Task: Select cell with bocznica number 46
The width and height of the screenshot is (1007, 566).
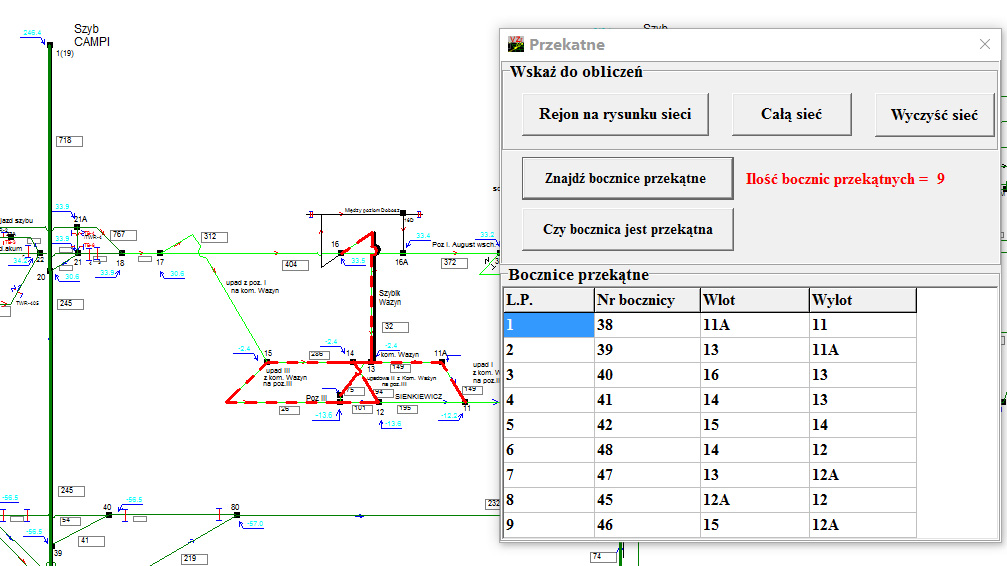Action: [647, 526]
